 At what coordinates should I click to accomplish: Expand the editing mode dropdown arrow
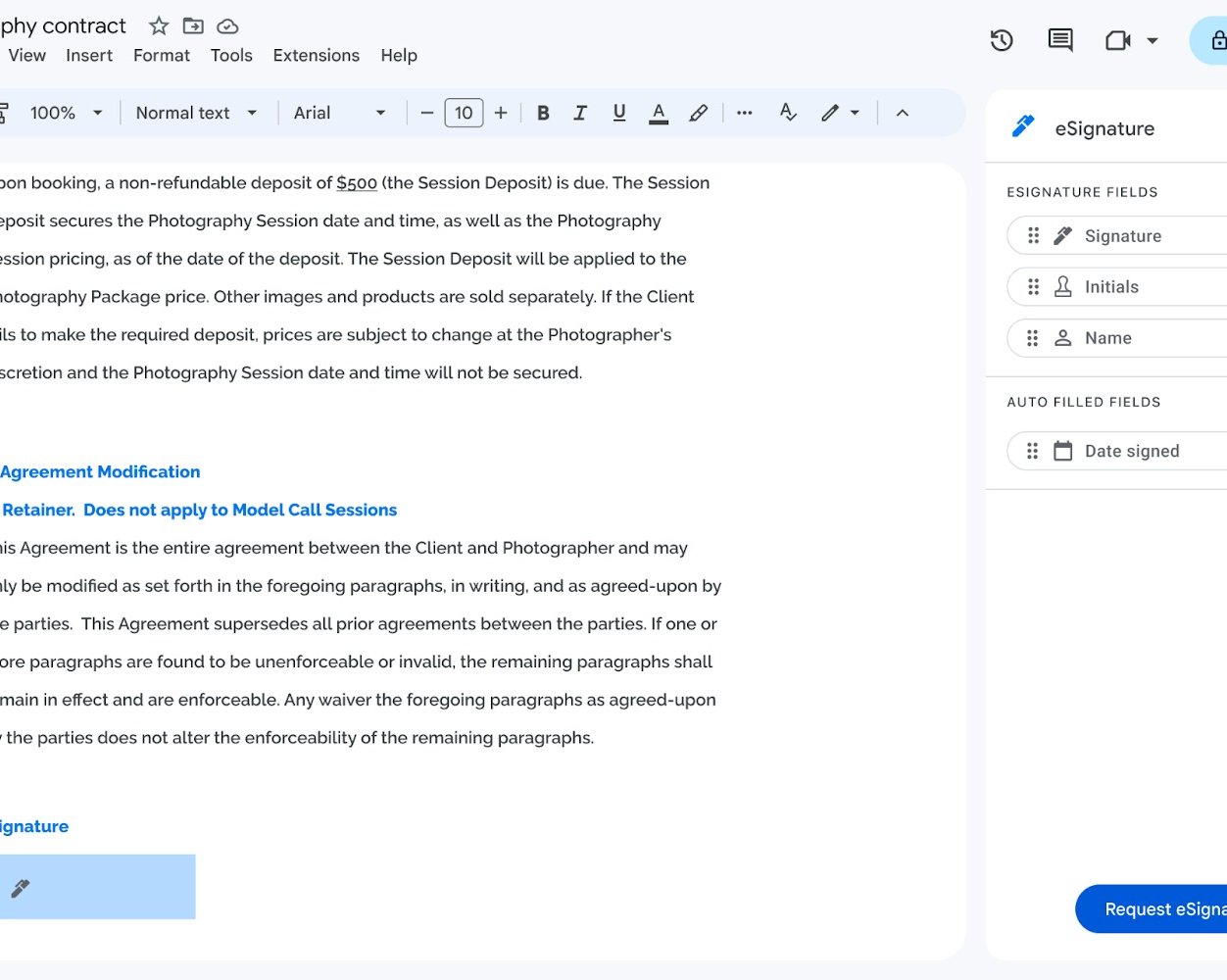pyautogui.click(x=855, y=113)
